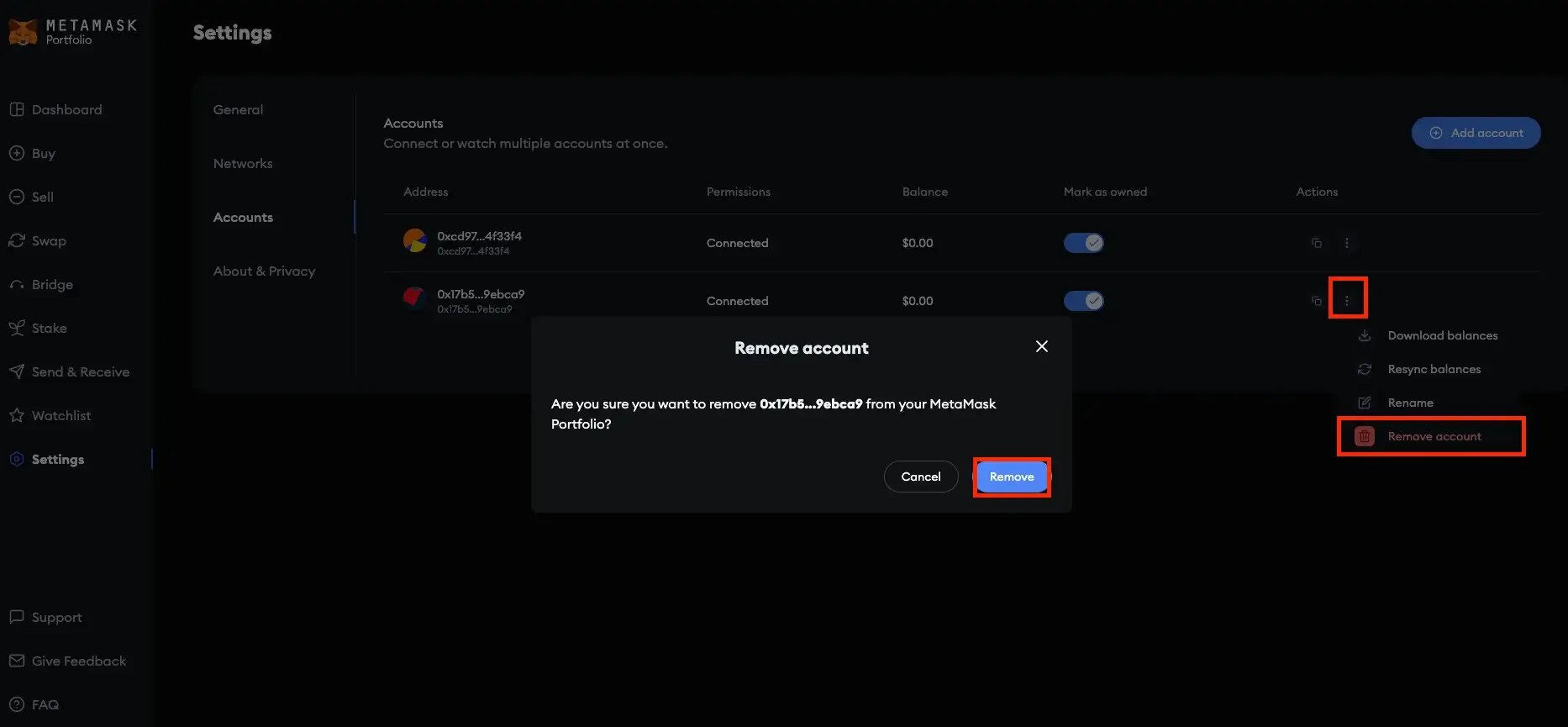Screen dimensions: 1568x727
Task: Click the Settings page title
Action: [x=232, y=33]
